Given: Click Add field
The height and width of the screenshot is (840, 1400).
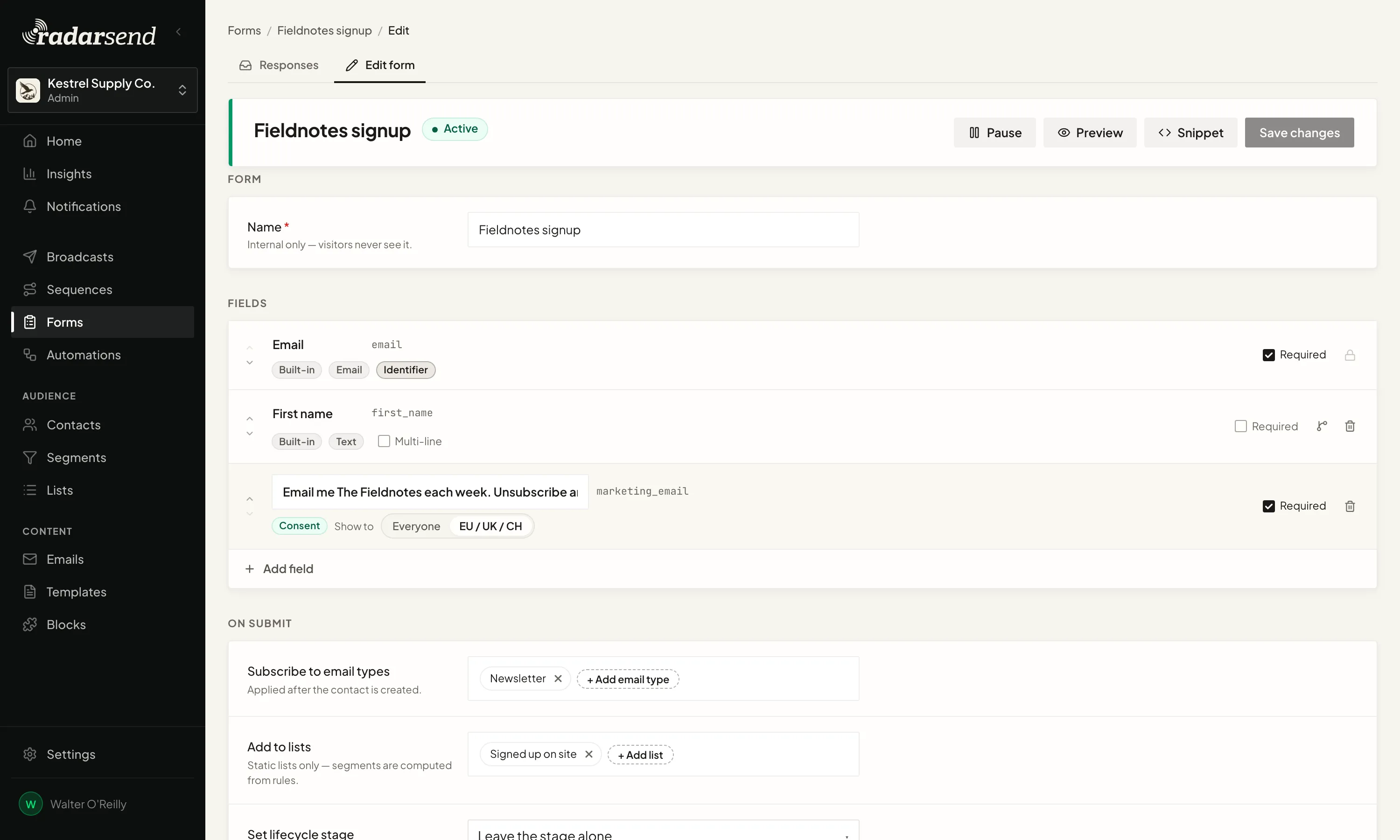Looking at the screenshot, I should (x=279, y=569).
